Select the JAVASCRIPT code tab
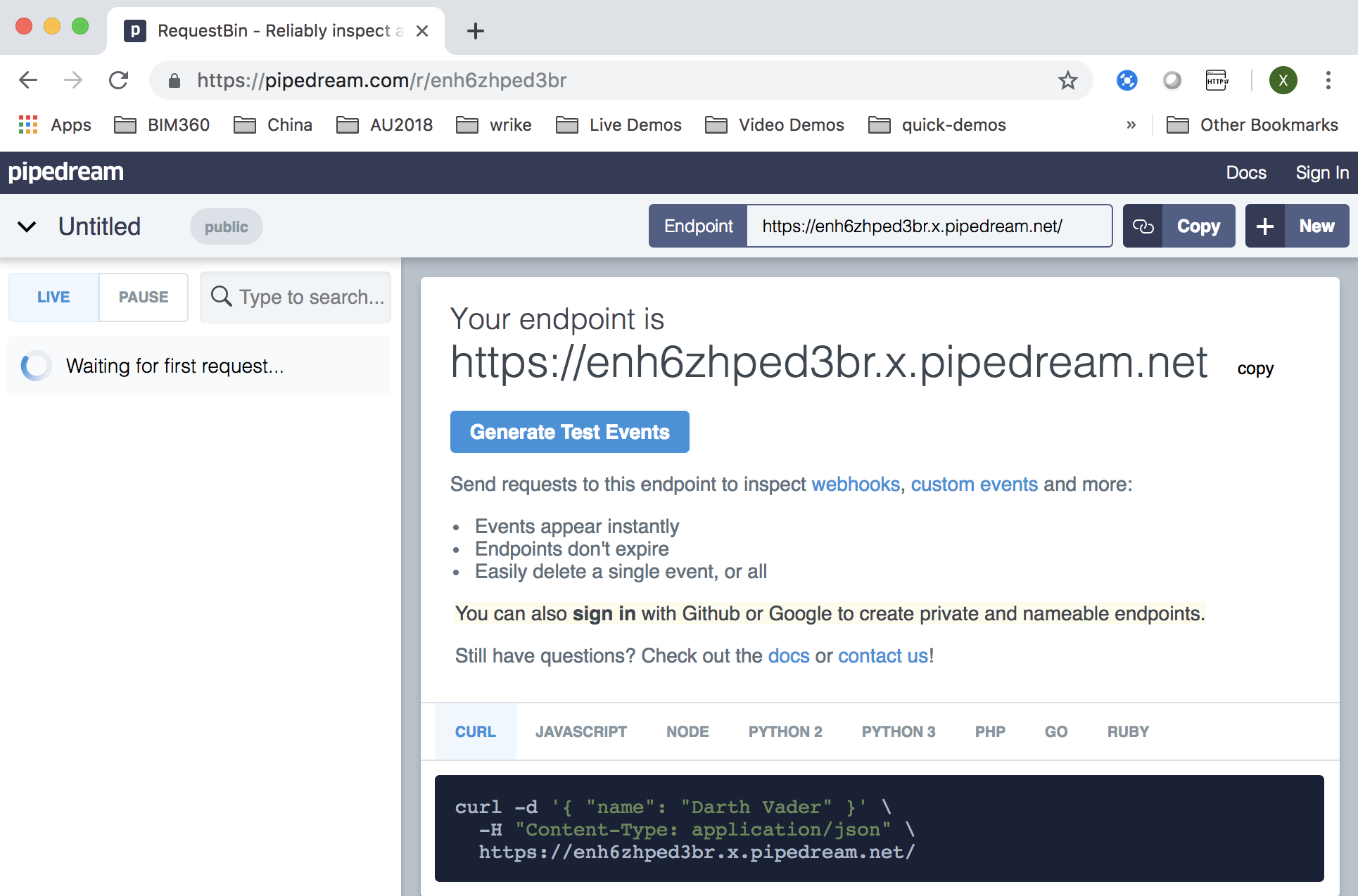 pyautogui.click(x=581, y=731)
